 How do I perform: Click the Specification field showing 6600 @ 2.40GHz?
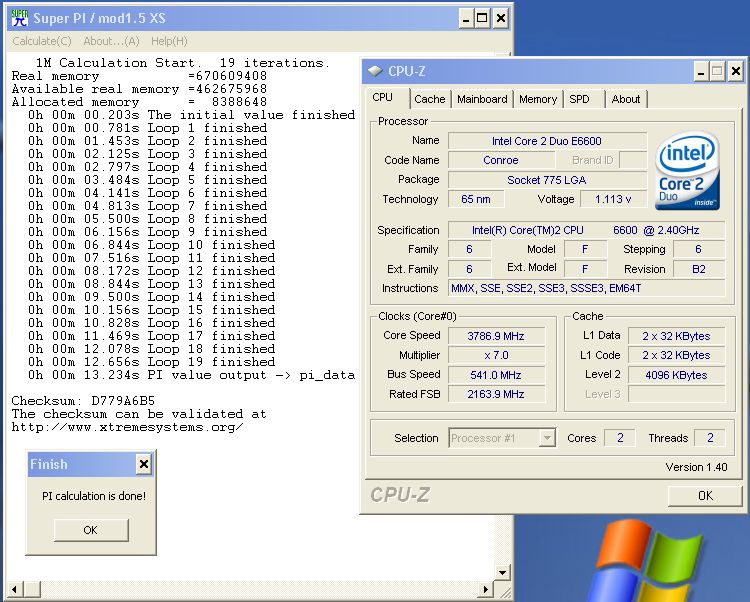pyautogui.click(x=586, y=230)
